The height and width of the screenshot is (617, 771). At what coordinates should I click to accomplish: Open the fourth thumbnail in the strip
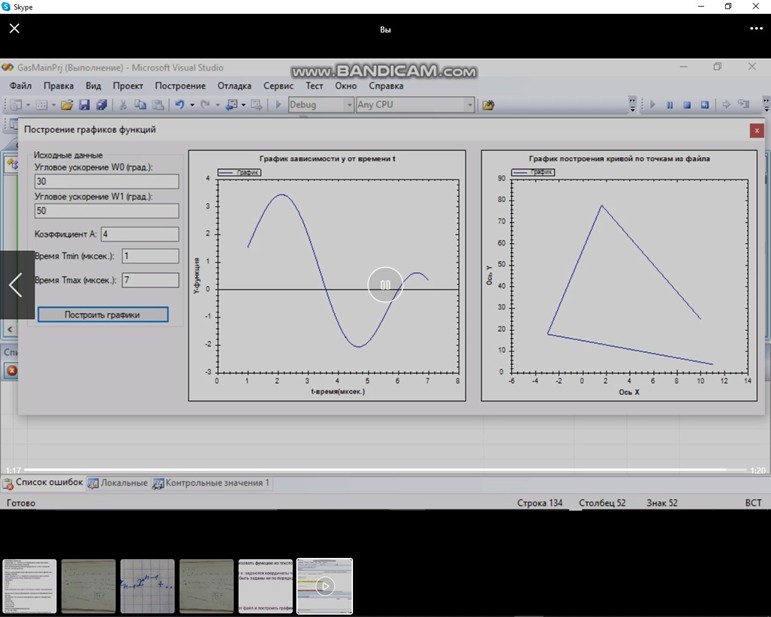coord(207,586)
